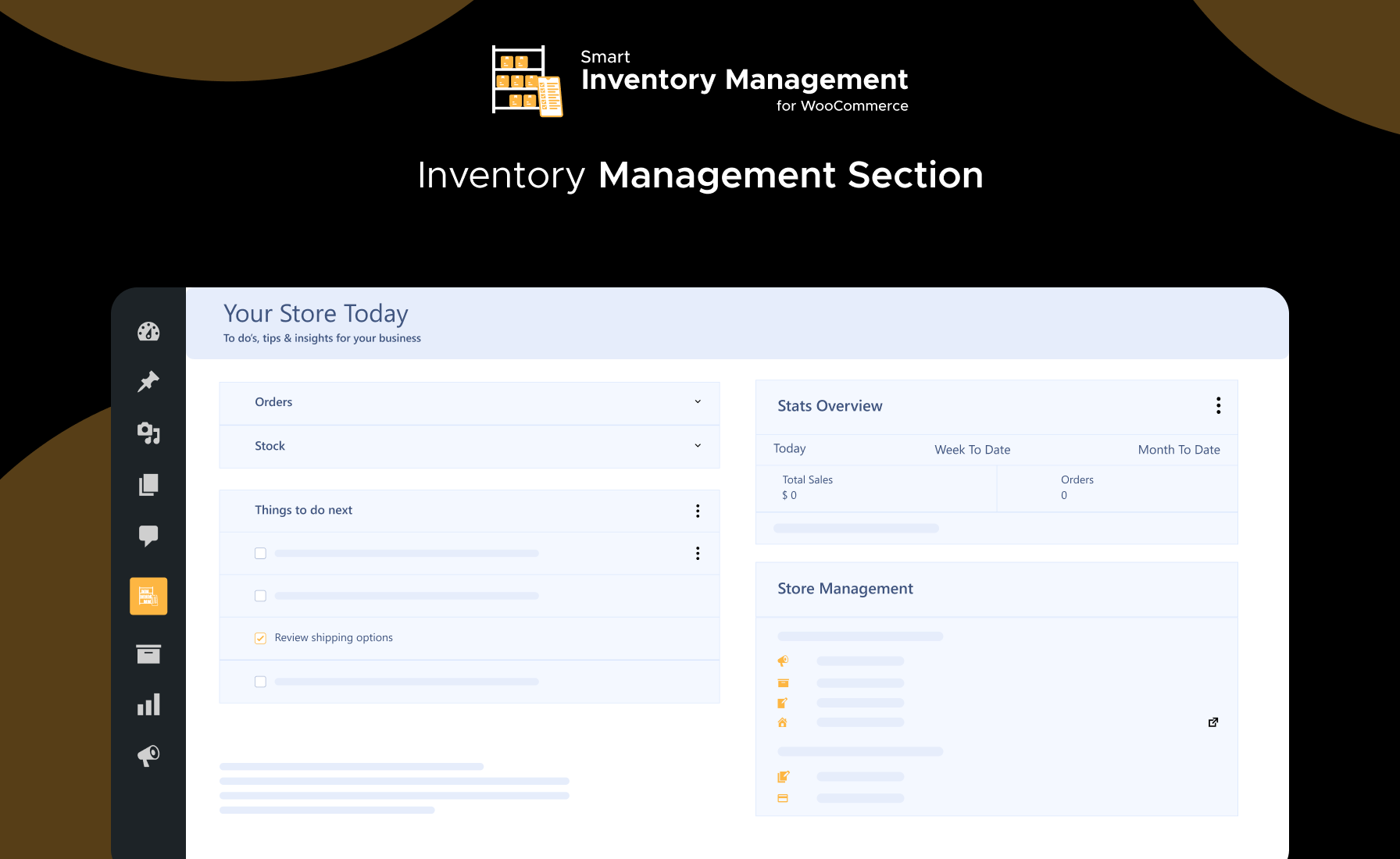
Task: Uncheck the Review shipping options checkbox
Action: click(x=260, y=638)
